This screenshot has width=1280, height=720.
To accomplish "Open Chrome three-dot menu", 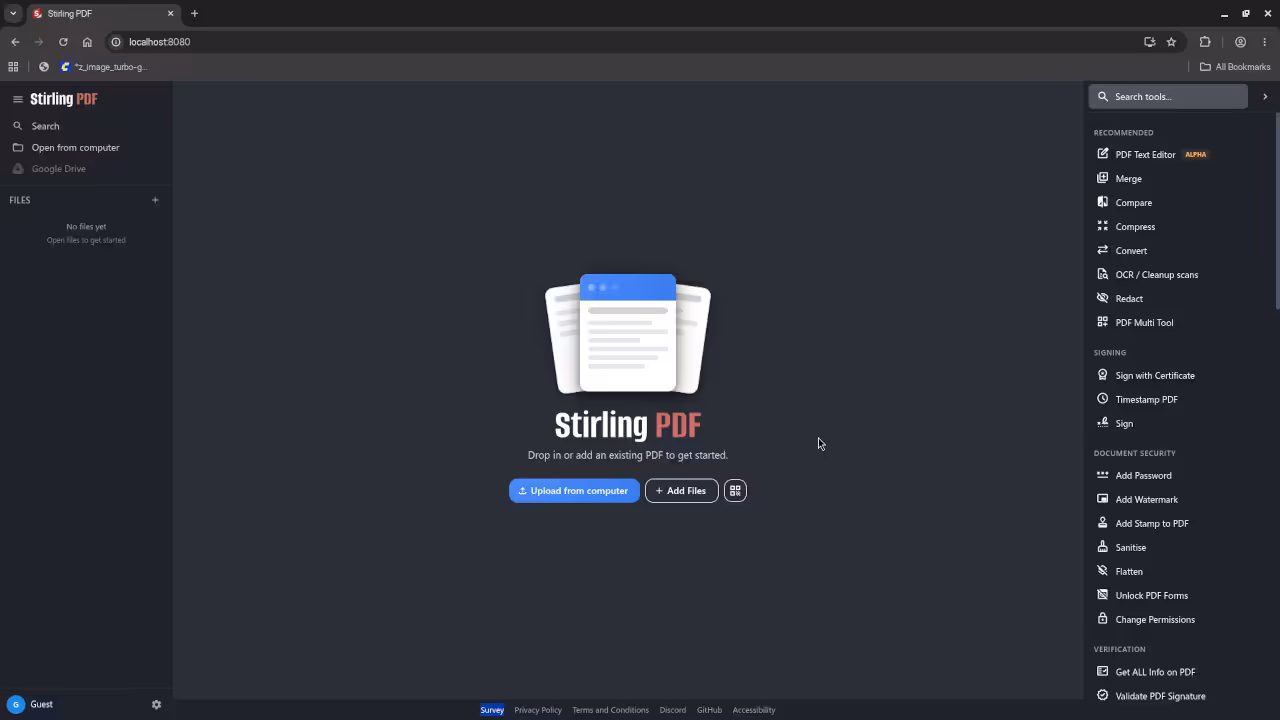I will (x=1265, y=42).
